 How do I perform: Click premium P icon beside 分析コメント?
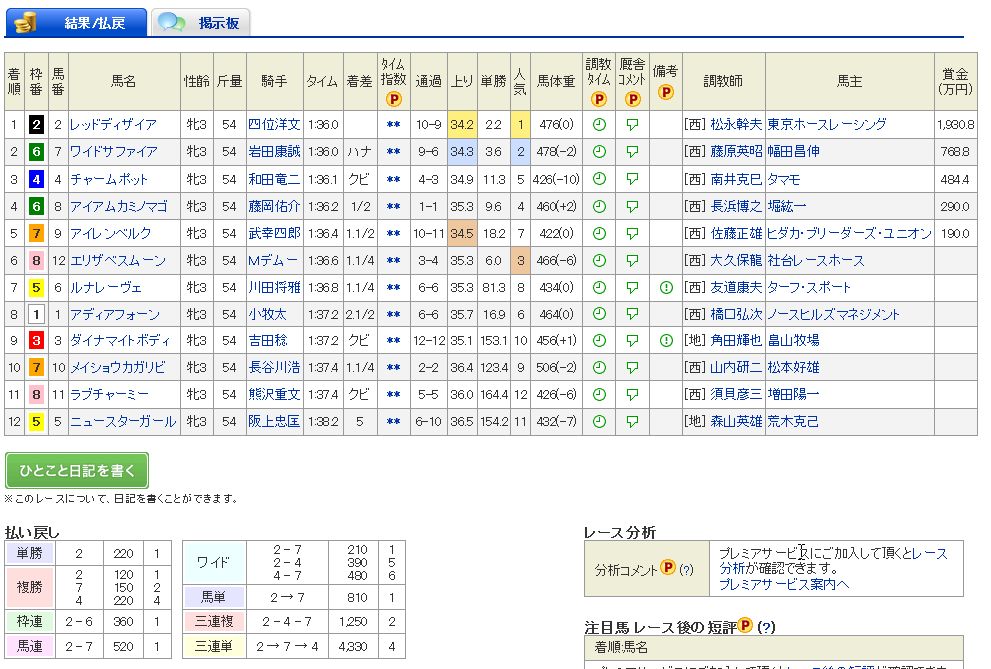click(668, 569)
